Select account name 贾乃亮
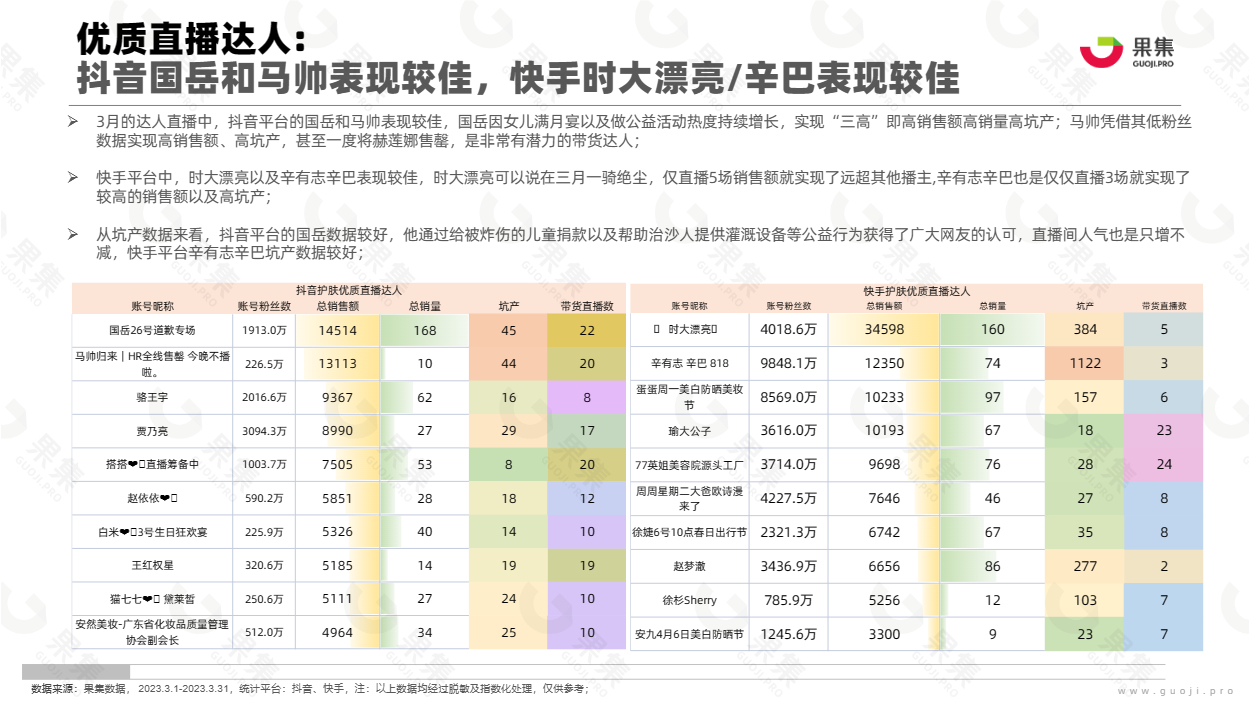This screenshot has width=1250, height=703. coord(152,431)
